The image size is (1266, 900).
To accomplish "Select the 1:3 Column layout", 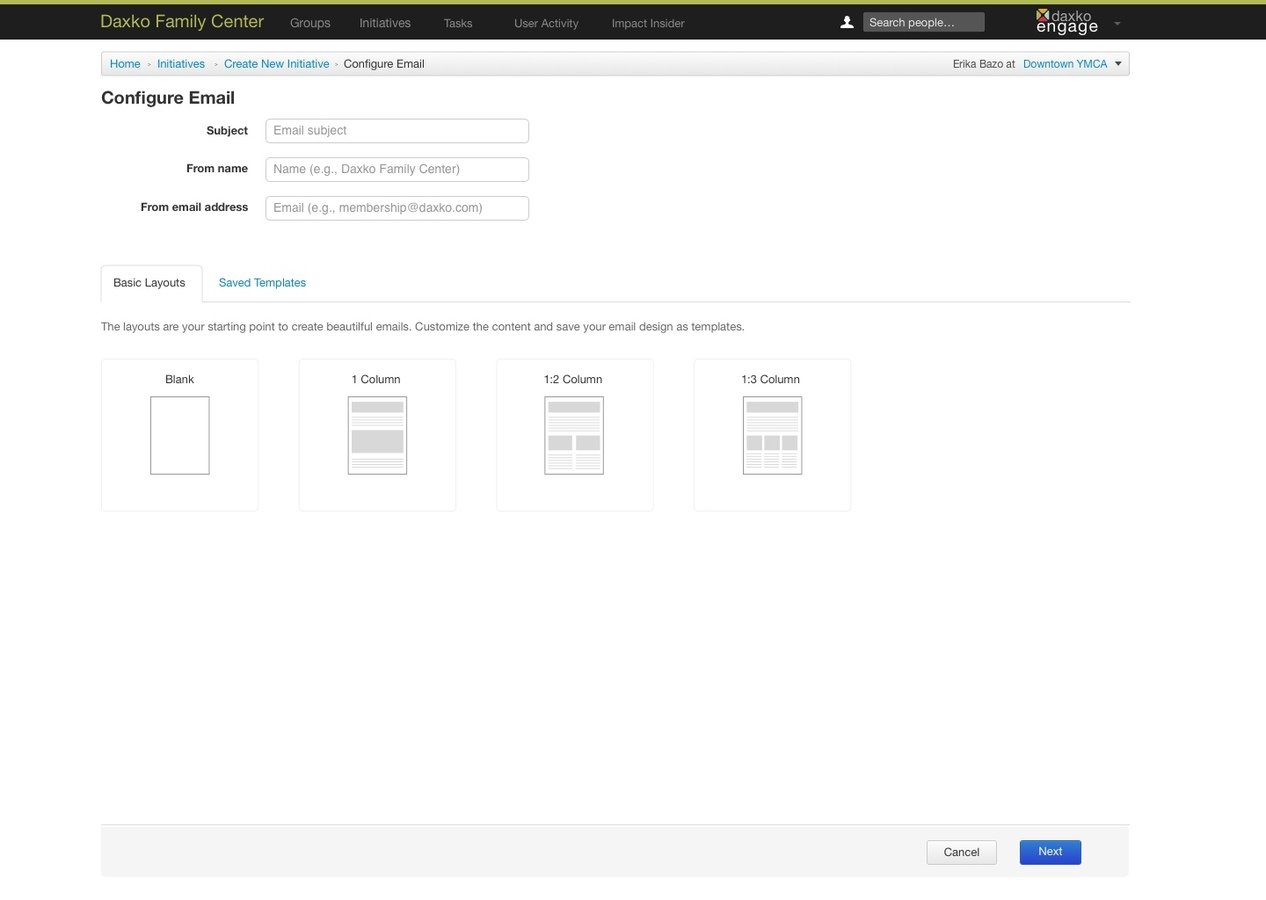I will click(x=772, y=435).
